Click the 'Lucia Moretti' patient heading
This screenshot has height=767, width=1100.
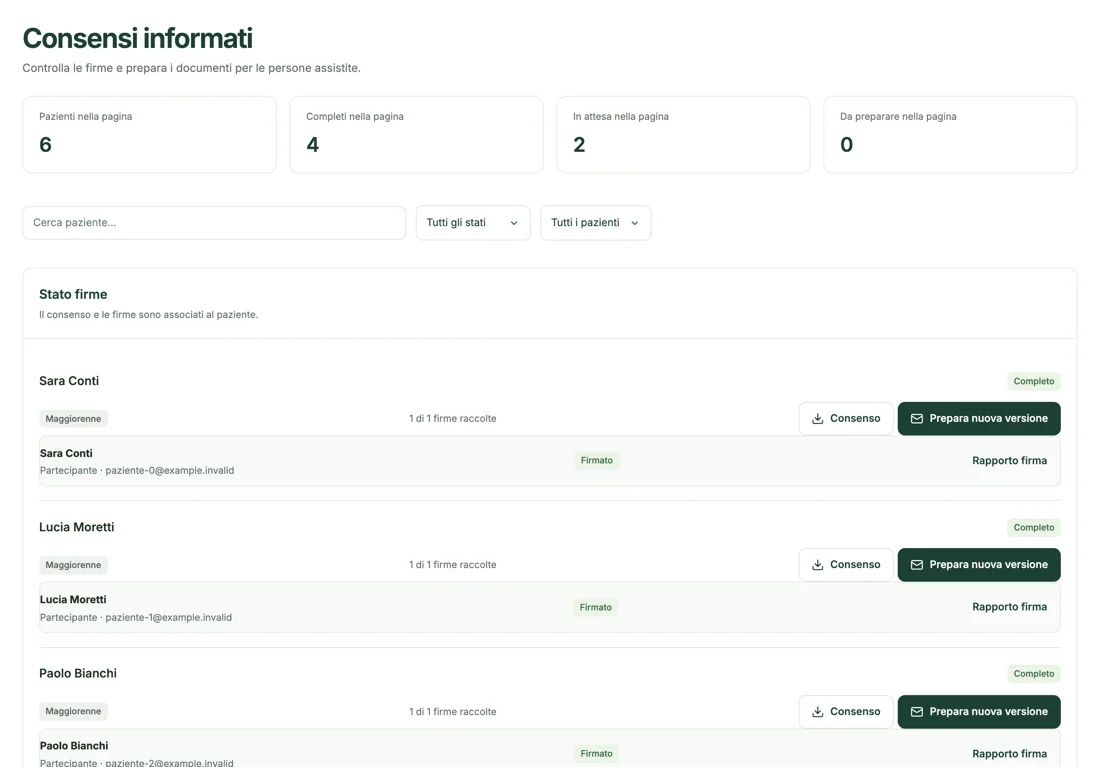coord(76,527)
